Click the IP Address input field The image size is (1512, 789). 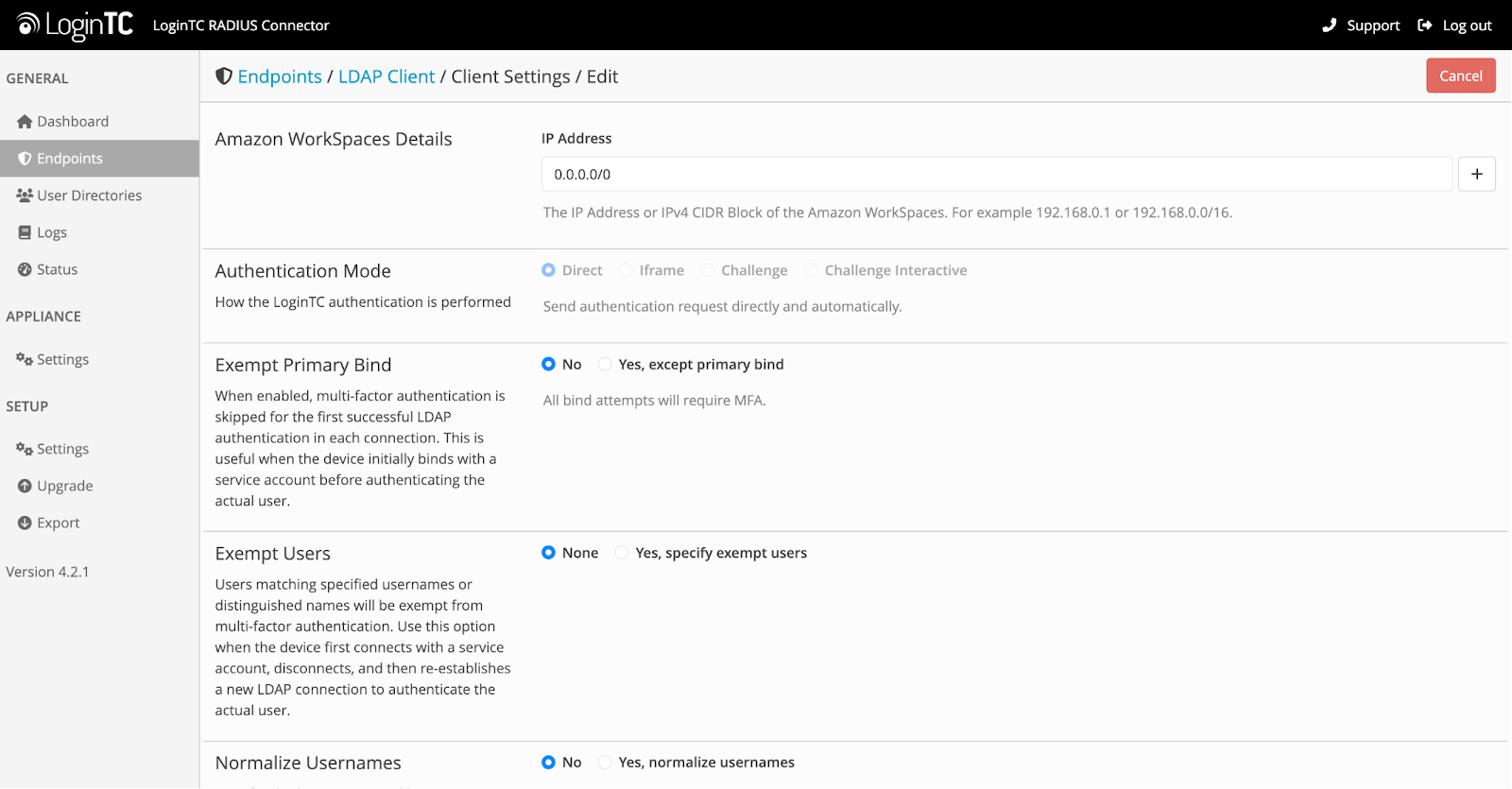pyautogui.click(x=996, y=174)
